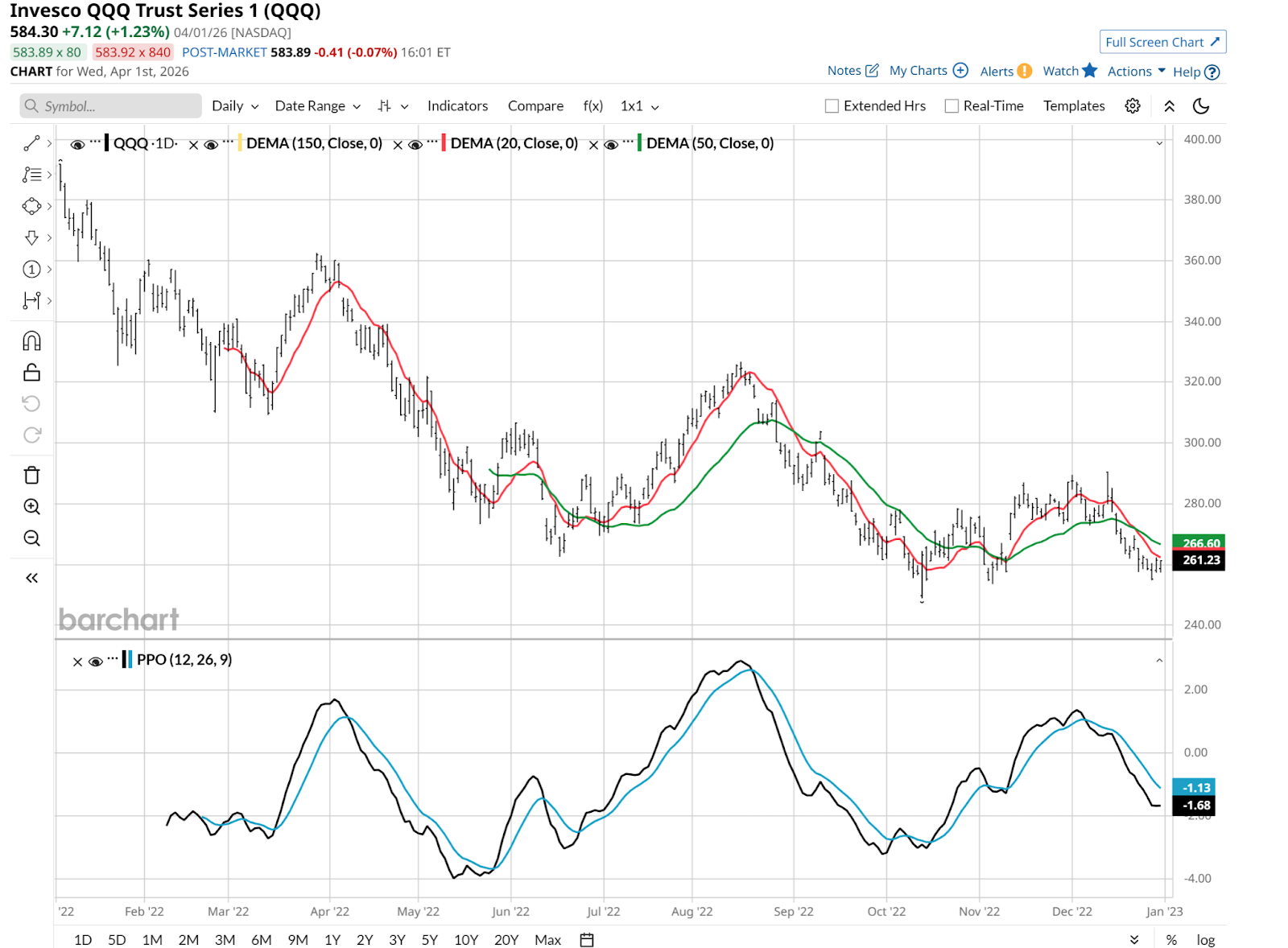Collapse the header with double up arrows
This screenshot has height=948, width=1288.
tap(1170, 106)
